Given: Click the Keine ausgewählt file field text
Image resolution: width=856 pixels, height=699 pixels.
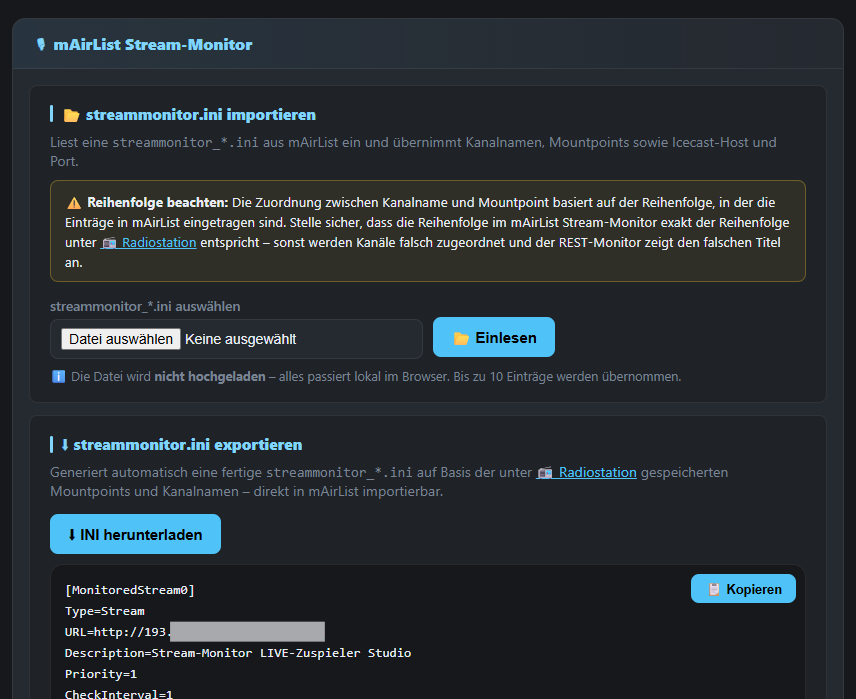Looking at the screenshot, I should [240, 339].
